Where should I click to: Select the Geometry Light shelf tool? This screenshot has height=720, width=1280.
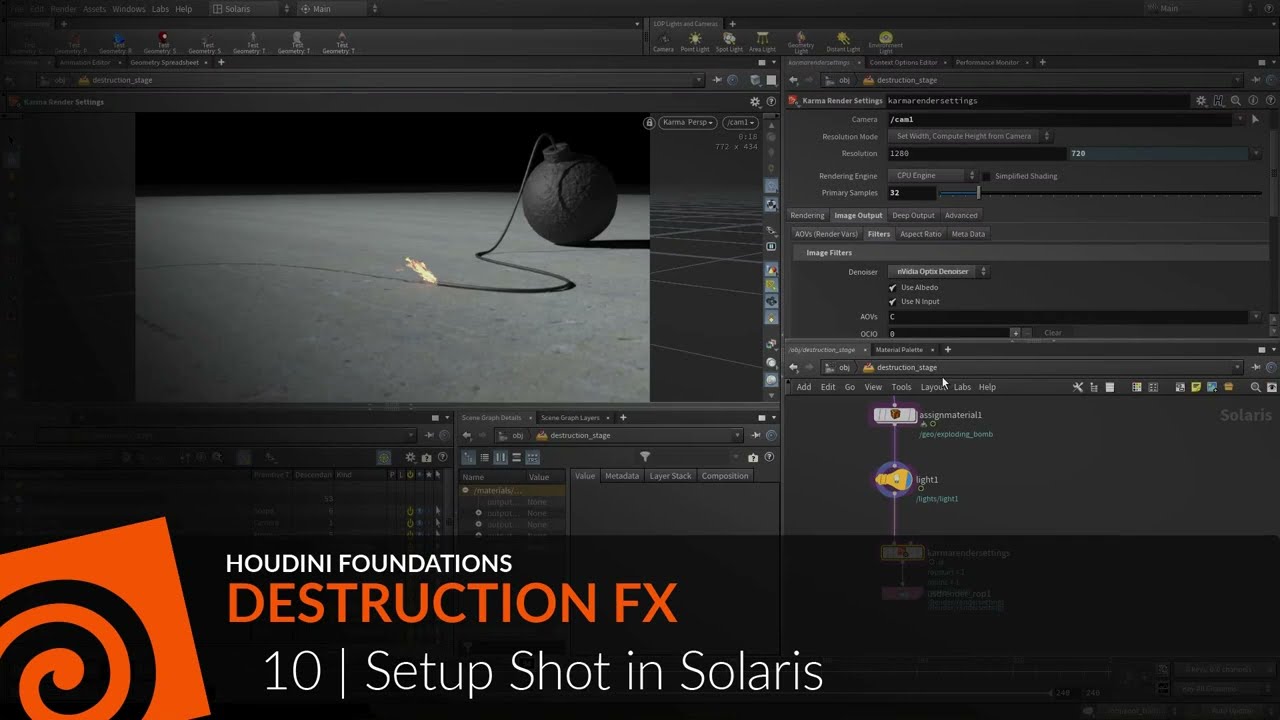click(x=801, y=41)
